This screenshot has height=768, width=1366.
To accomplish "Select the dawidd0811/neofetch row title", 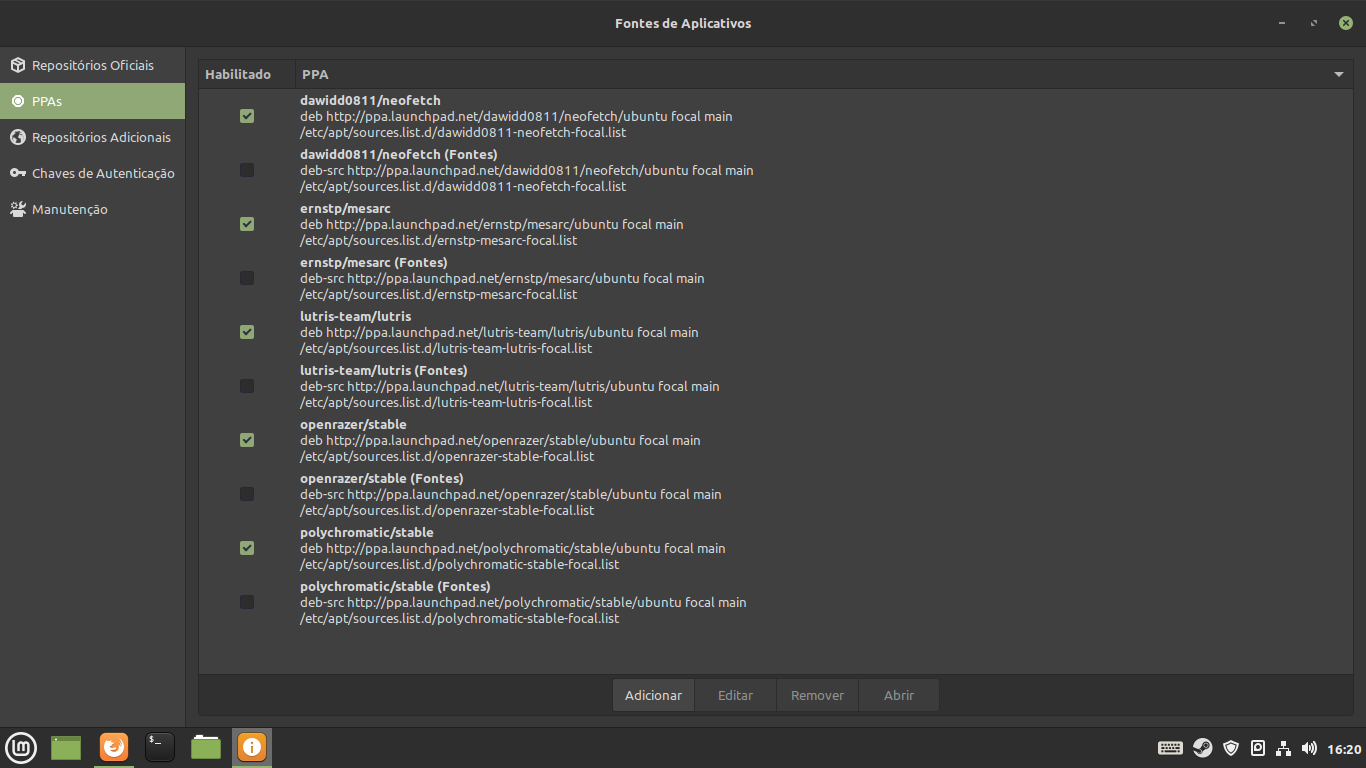I will [370, 100].
